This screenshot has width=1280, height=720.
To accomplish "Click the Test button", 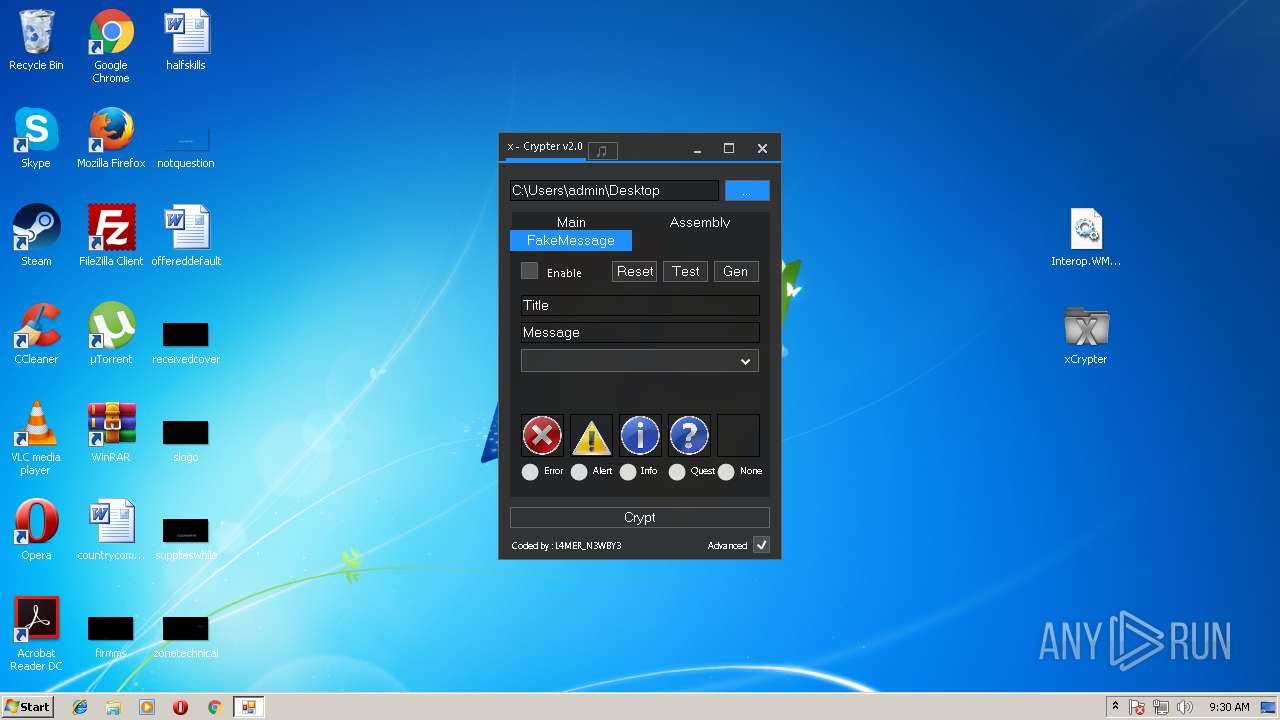I will pyautogui.click(x=686, y=271).
